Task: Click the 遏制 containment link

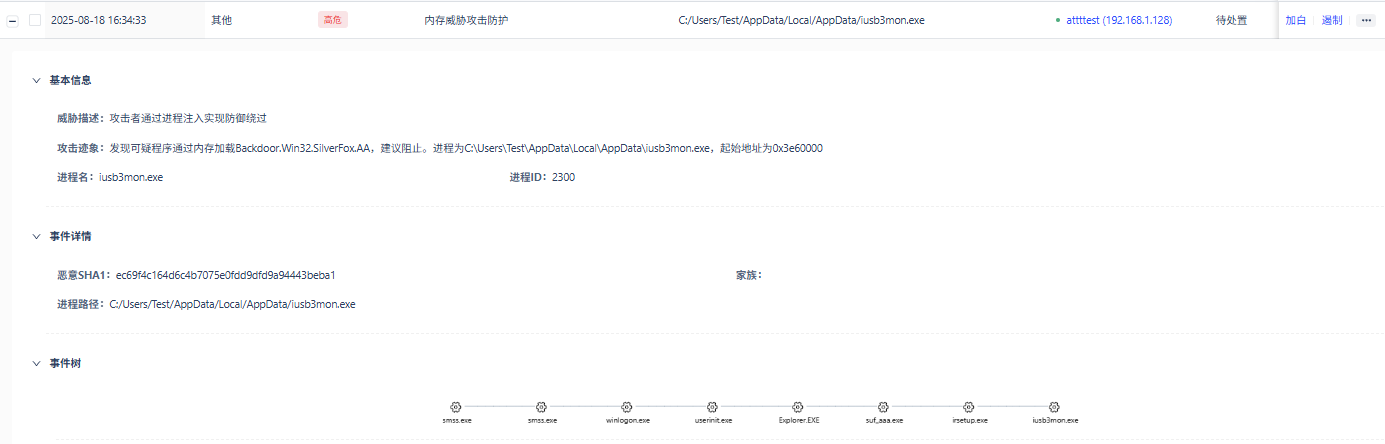Action: tap(1332, 20)
